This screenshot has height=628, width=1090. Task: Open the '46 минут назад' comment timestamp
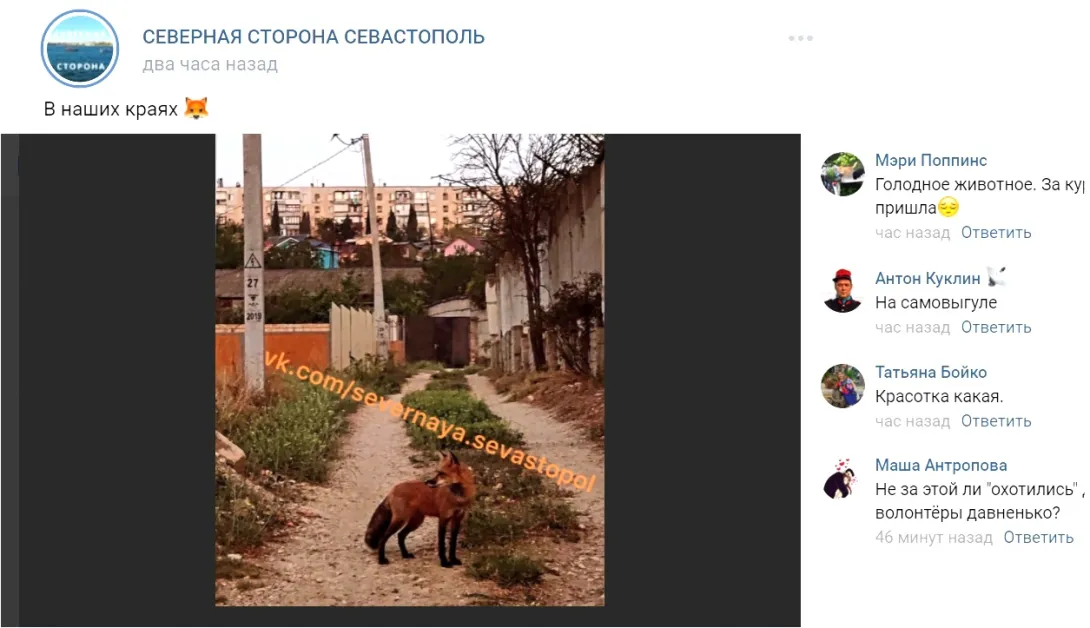[x=934, y=538]
